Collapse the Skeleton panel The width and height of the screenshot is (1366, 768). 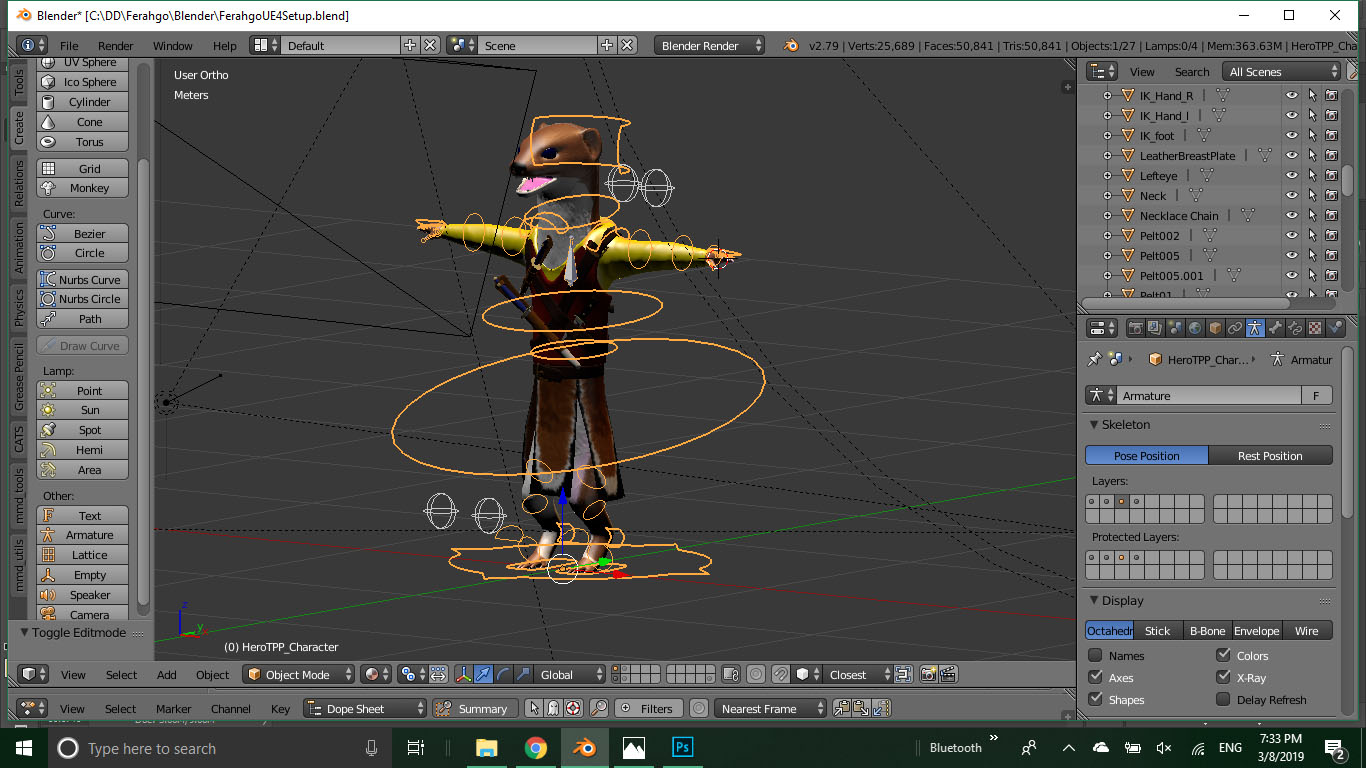click(x=1095, y=425)
